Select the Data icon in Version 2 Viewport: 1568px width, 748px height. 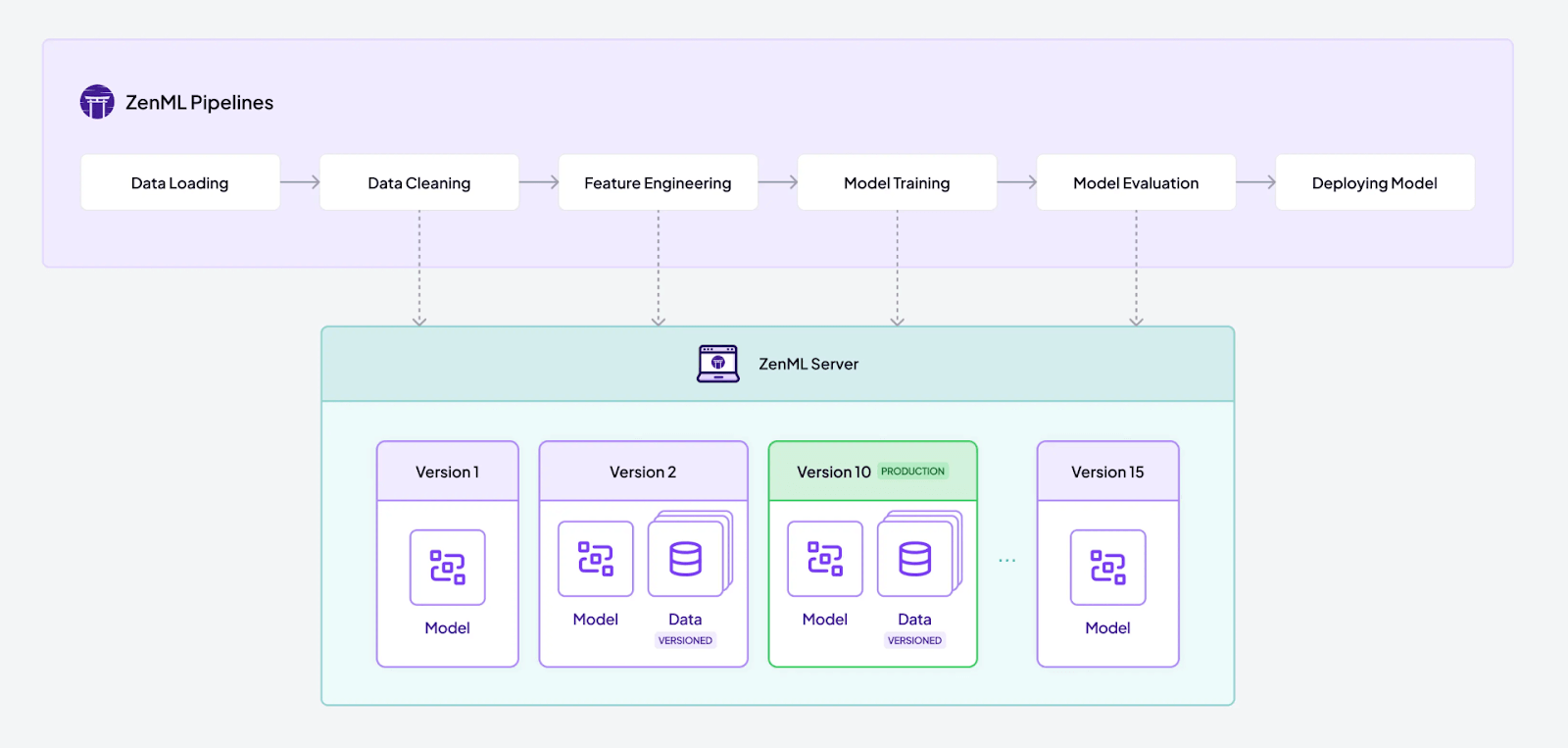[690, 555]
